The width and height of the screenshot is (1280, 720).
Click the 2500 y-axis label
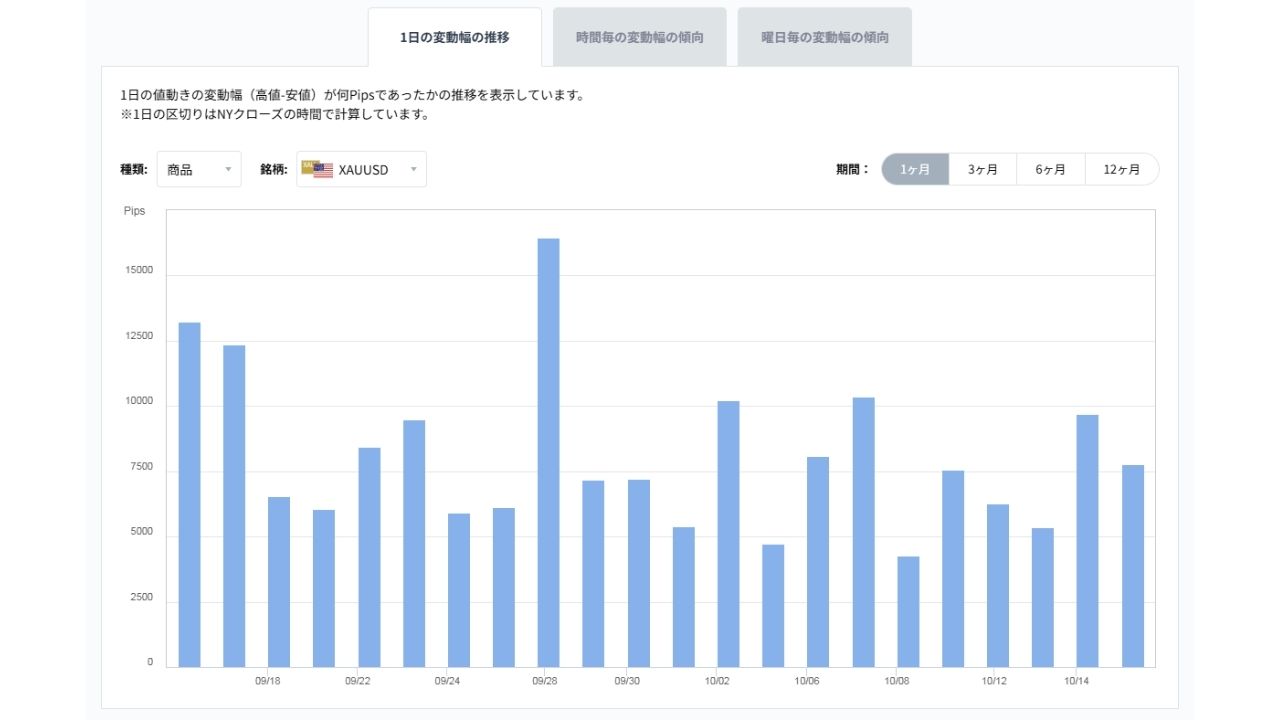click(141, 598)
